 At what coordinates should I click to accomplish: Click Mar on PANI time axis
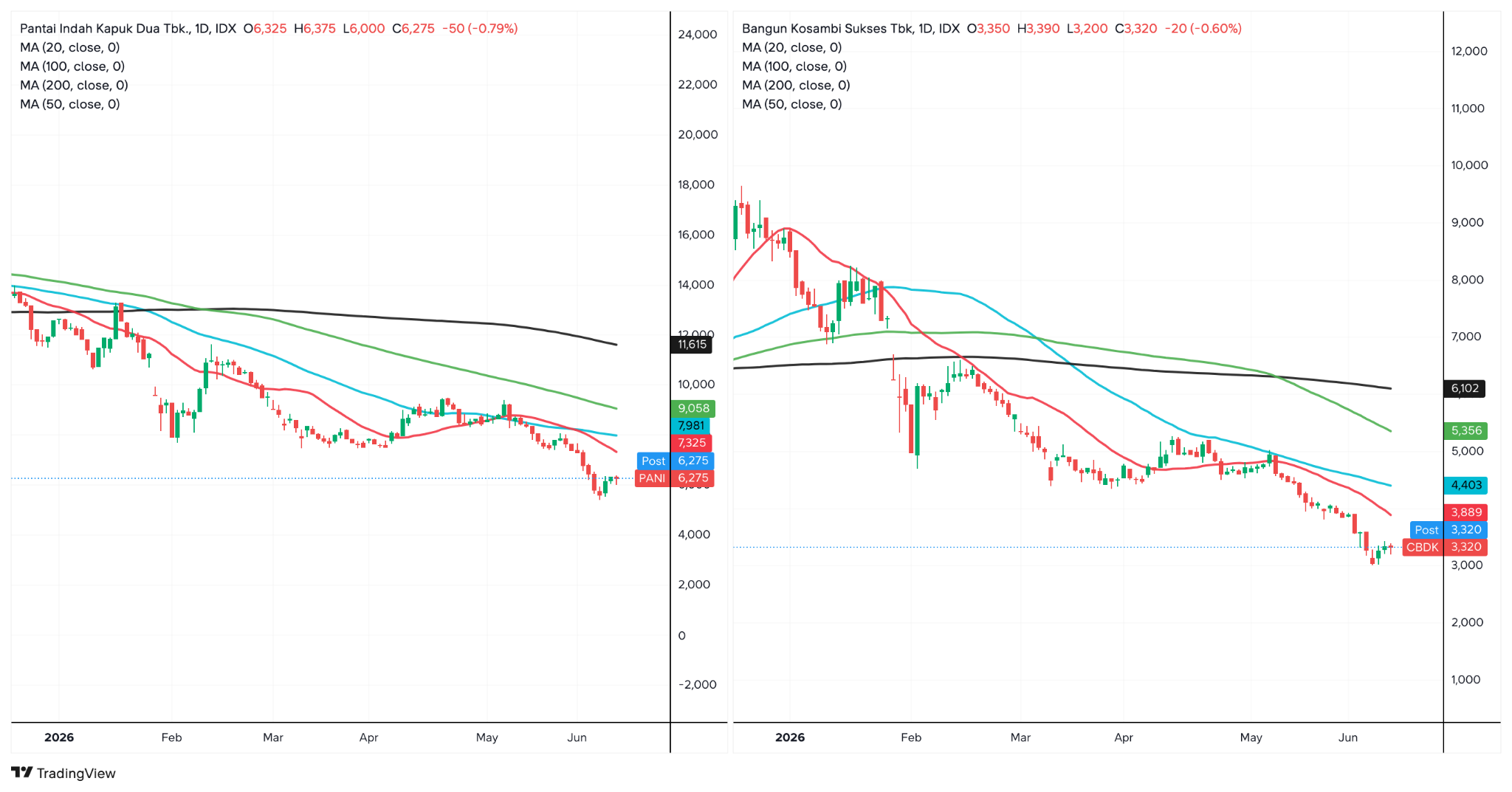[x=273, y=737]
